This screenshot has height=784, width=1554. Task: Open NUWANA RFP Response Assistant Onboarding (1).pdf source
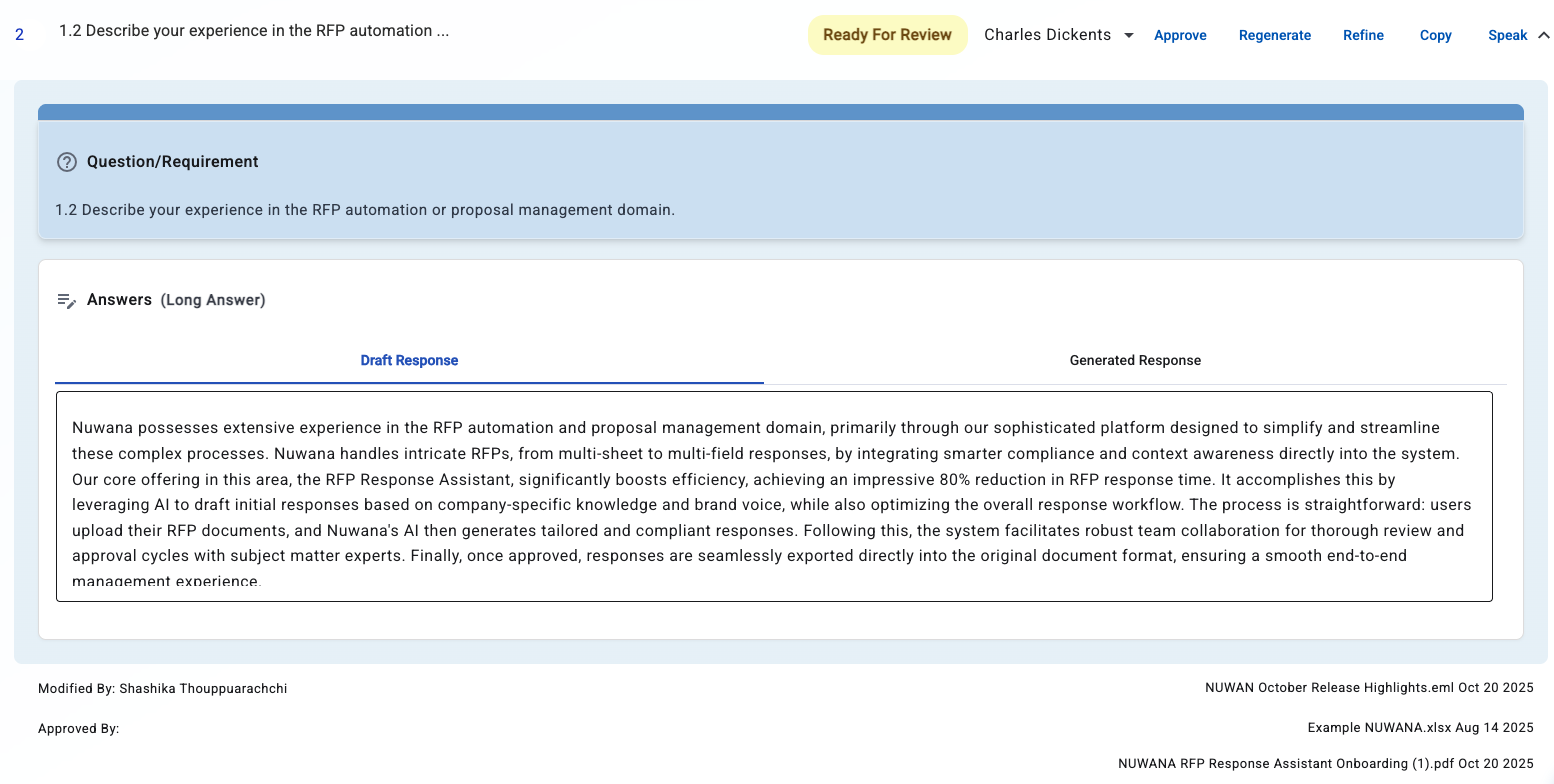pyautogui.click(x=1326, y=763)
